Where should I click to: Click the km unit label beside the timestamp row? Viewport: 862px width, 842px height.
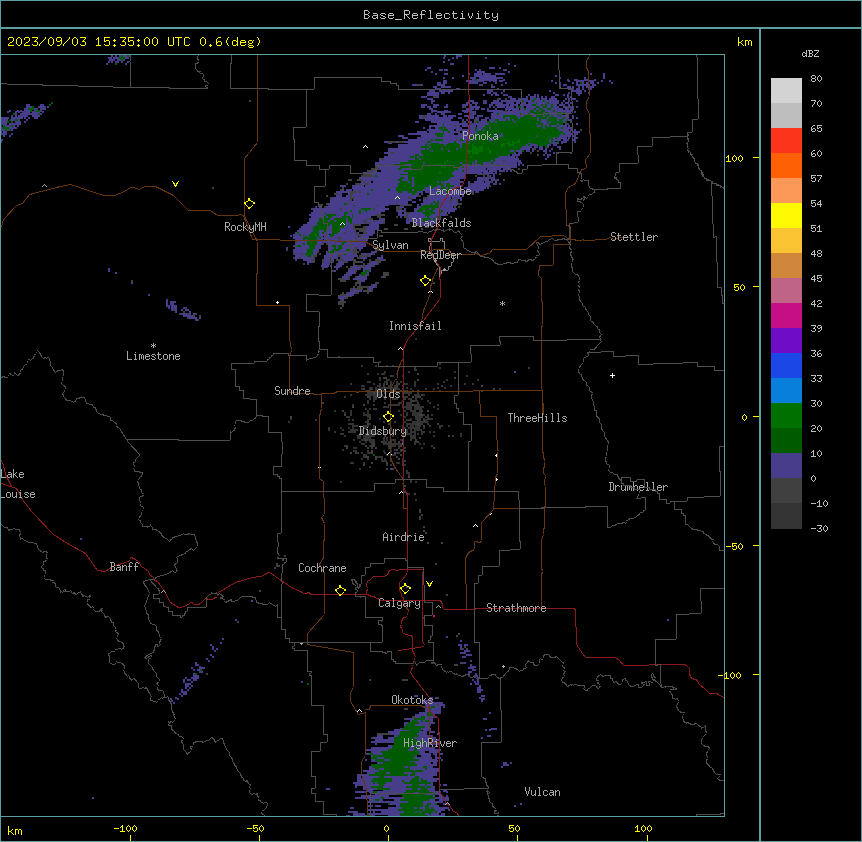[x=744, y=42]
